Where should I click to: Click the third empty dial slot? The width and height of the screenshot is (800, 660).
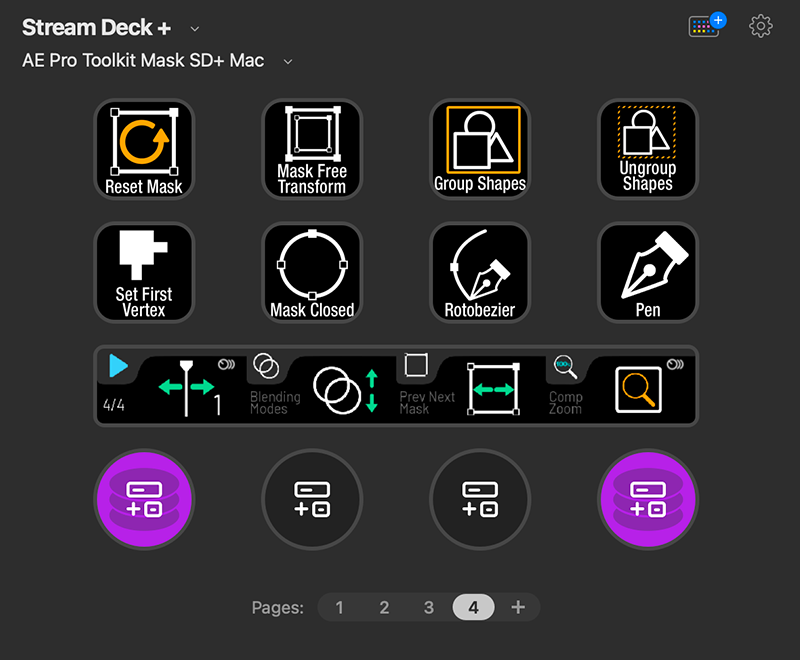point(480,499)
